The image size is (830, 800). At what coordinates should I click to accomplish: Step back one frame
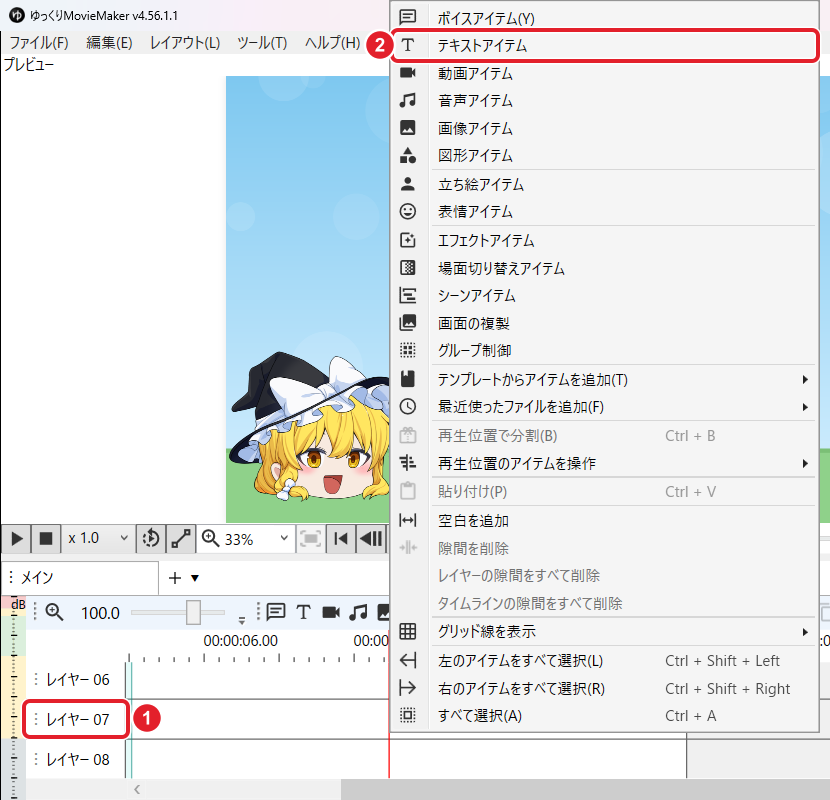[371, 539]
